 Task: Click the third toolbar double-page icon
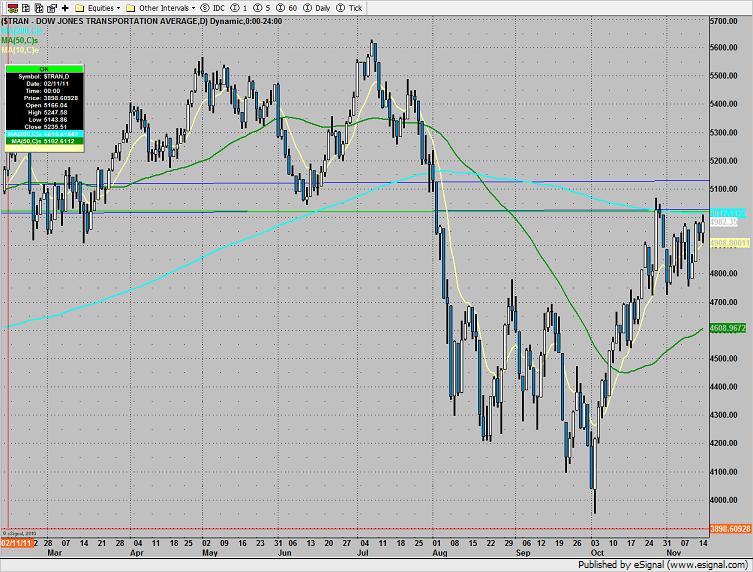tap(39, 8)
